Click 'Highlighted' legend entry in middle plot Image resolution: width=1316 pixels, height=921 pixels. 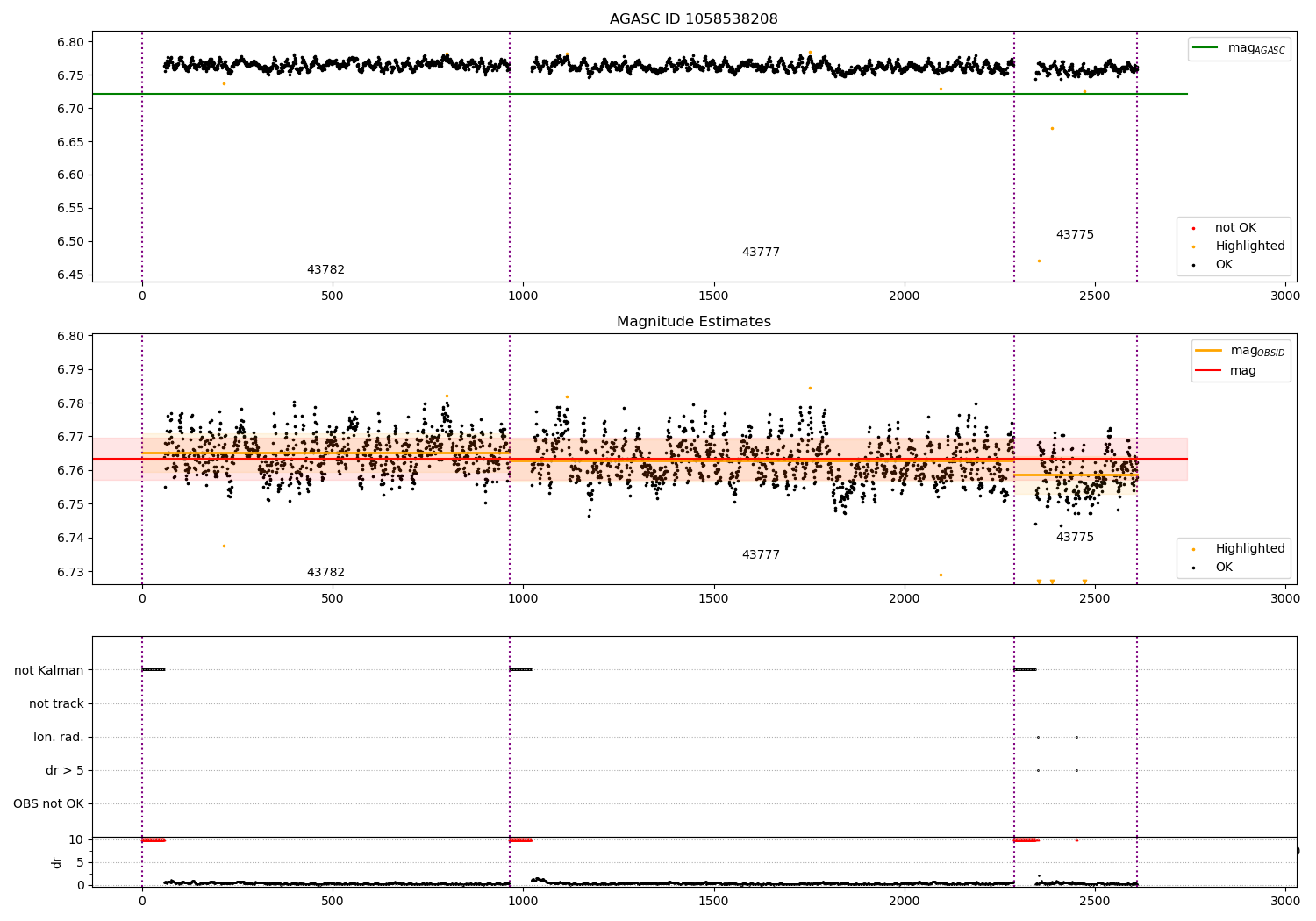1239,549
